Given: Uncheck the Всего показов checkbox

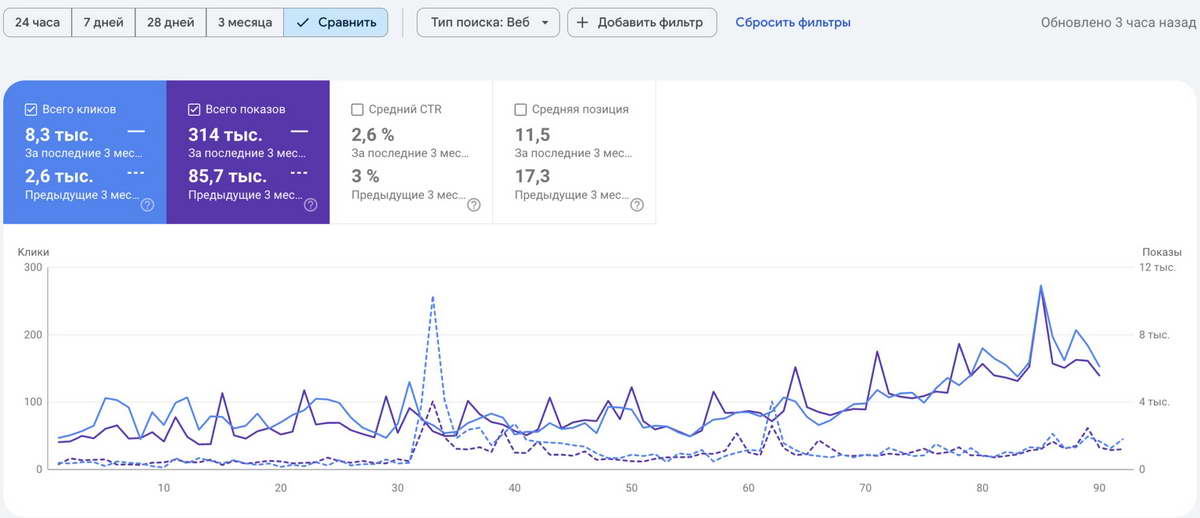Looking at the screenshot, I should (194, 109).
